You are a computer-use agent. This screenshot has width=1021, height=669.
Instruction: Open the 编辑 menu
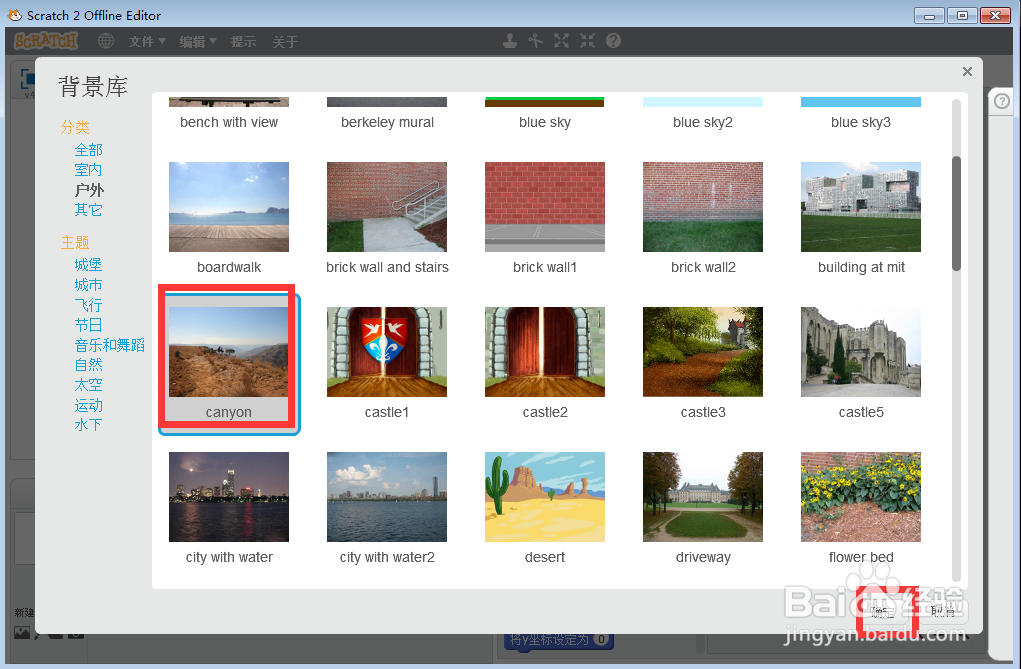tap(198, 42)
